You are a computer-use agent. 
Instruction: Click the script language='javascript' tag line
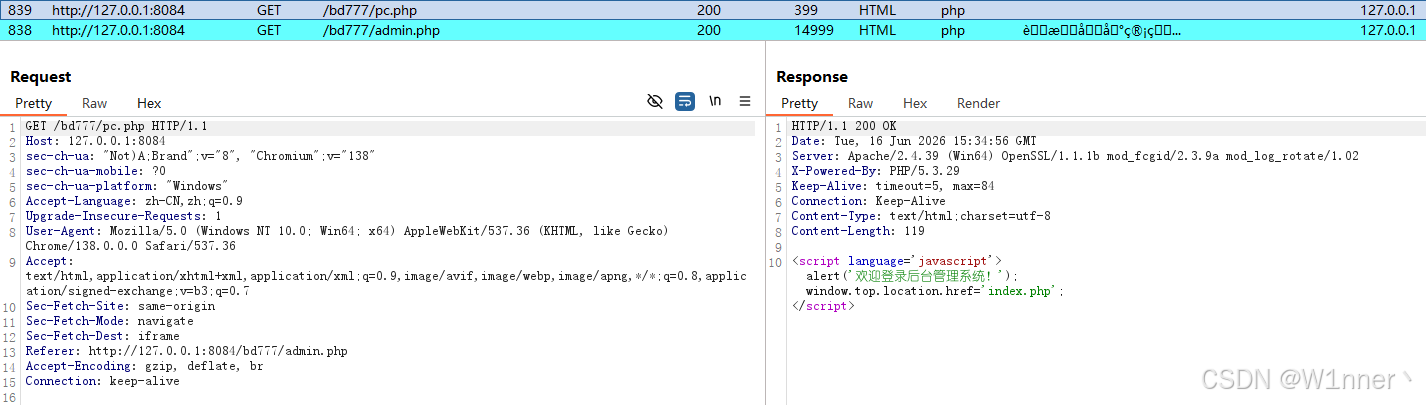(x=896, y=262)
